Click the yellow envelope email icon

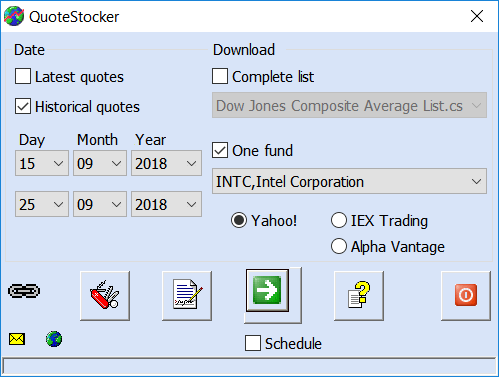tap(17, 339)
